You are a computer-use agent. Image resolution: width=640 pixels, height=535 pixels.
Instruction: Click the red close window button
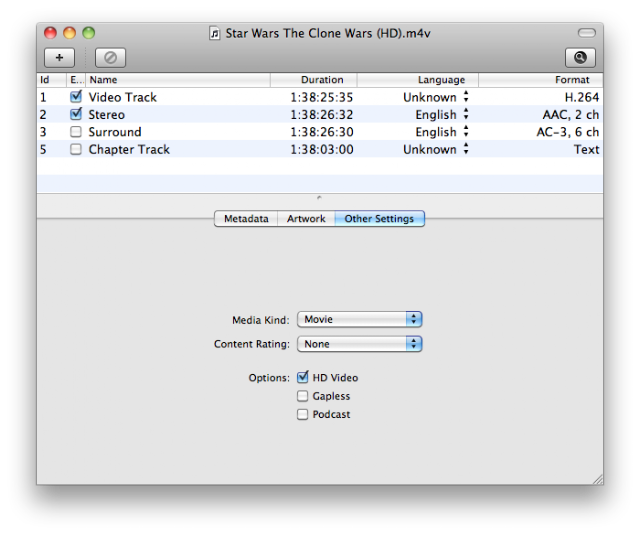click(x=50, y=33)
